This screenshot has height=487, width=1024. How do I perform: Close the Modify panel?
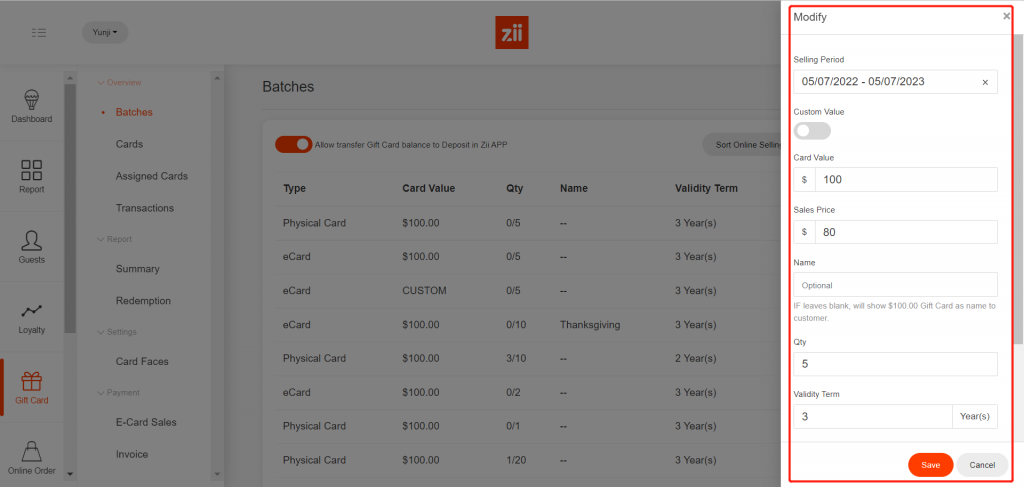(x=1006, y=17)
